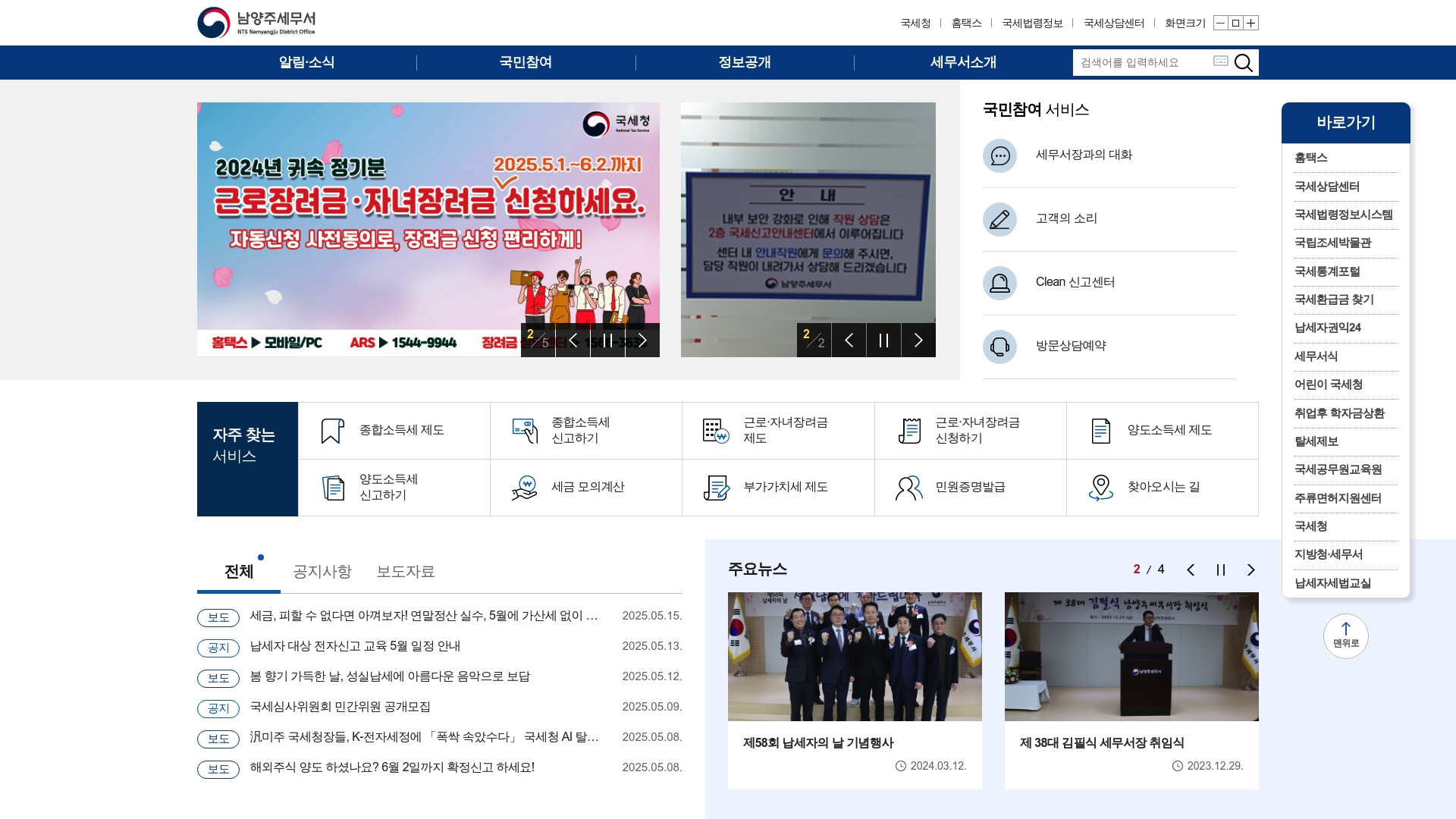Show next slide on the 안내 notice banner

[x=918, y=340]
